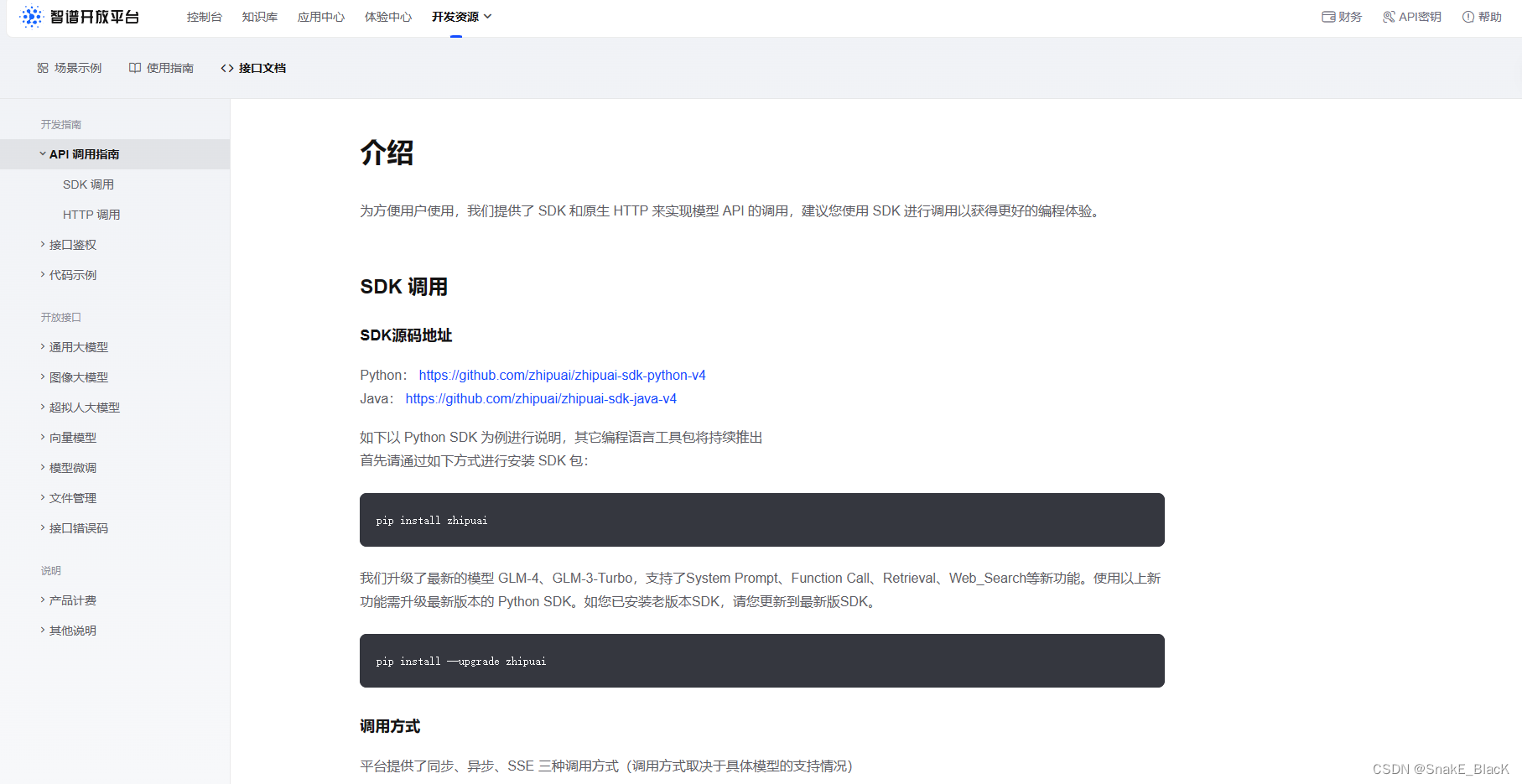Click the 智谱开放平台 logo icon
This screenshot has width=1522, height=784.
(x=31, y=17)
